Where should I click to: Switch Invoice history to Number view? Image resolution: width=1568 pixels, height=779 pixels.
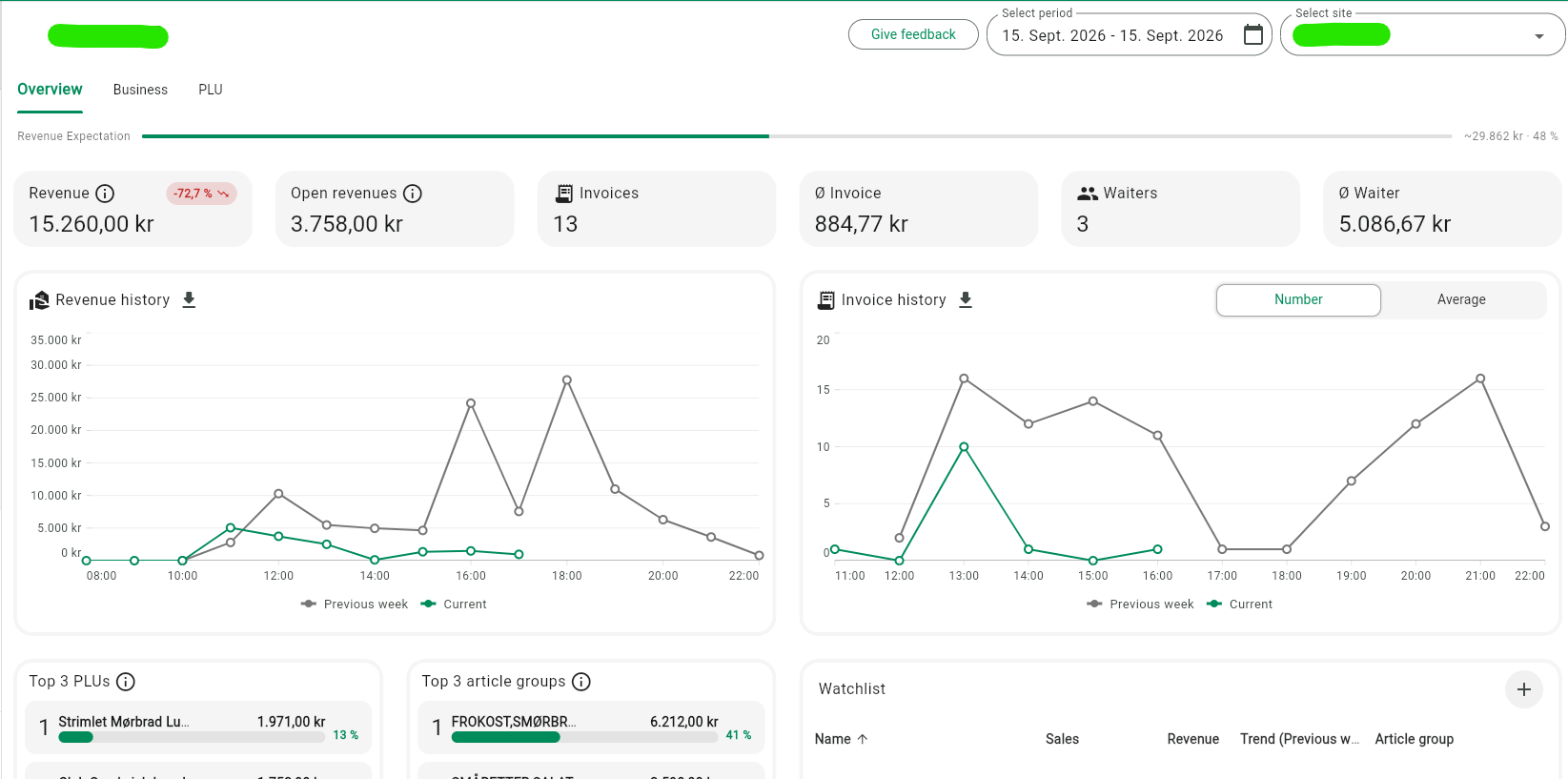point(1298,299)
